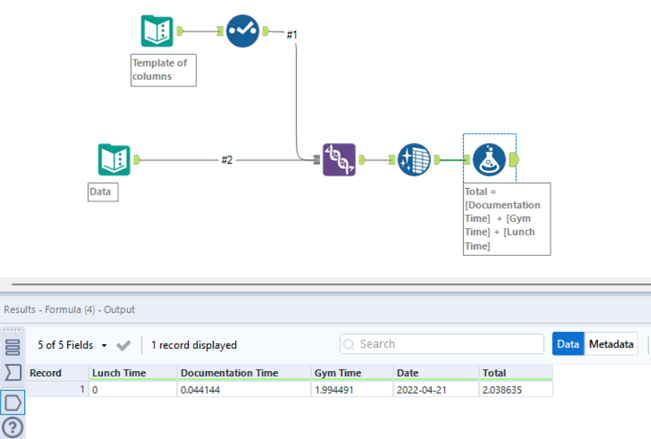
Task: Select the Data Cleansing tool
Action: click(414, 160)
